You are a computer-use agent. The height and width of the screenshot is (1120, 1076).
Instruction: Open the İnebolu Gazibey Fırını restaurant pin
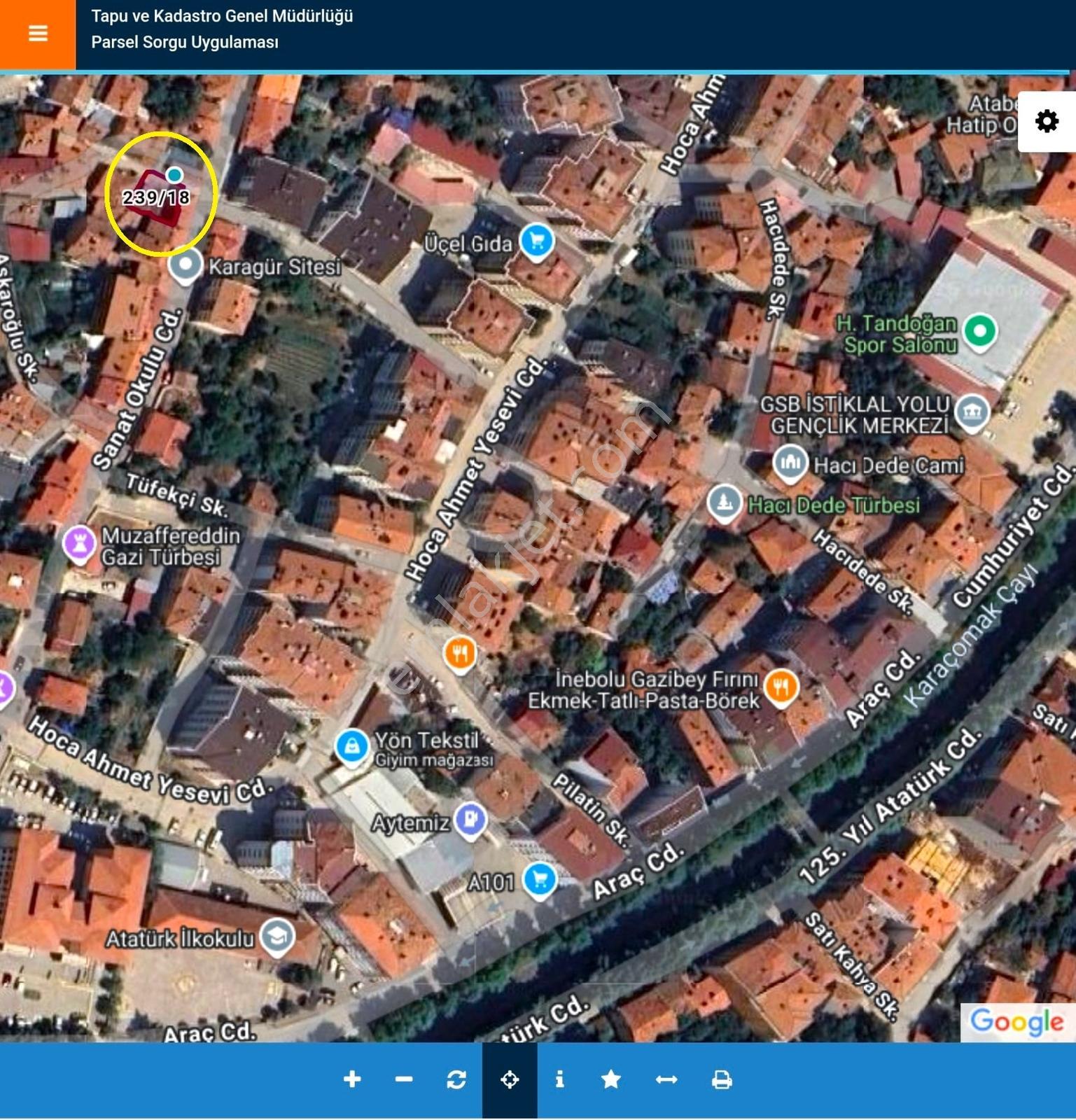click(x=781, y=687)
